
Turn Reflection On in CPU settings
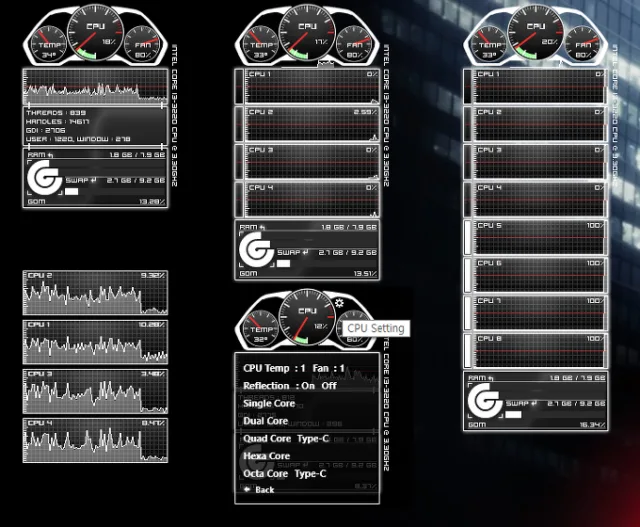(x=308, y=386)
